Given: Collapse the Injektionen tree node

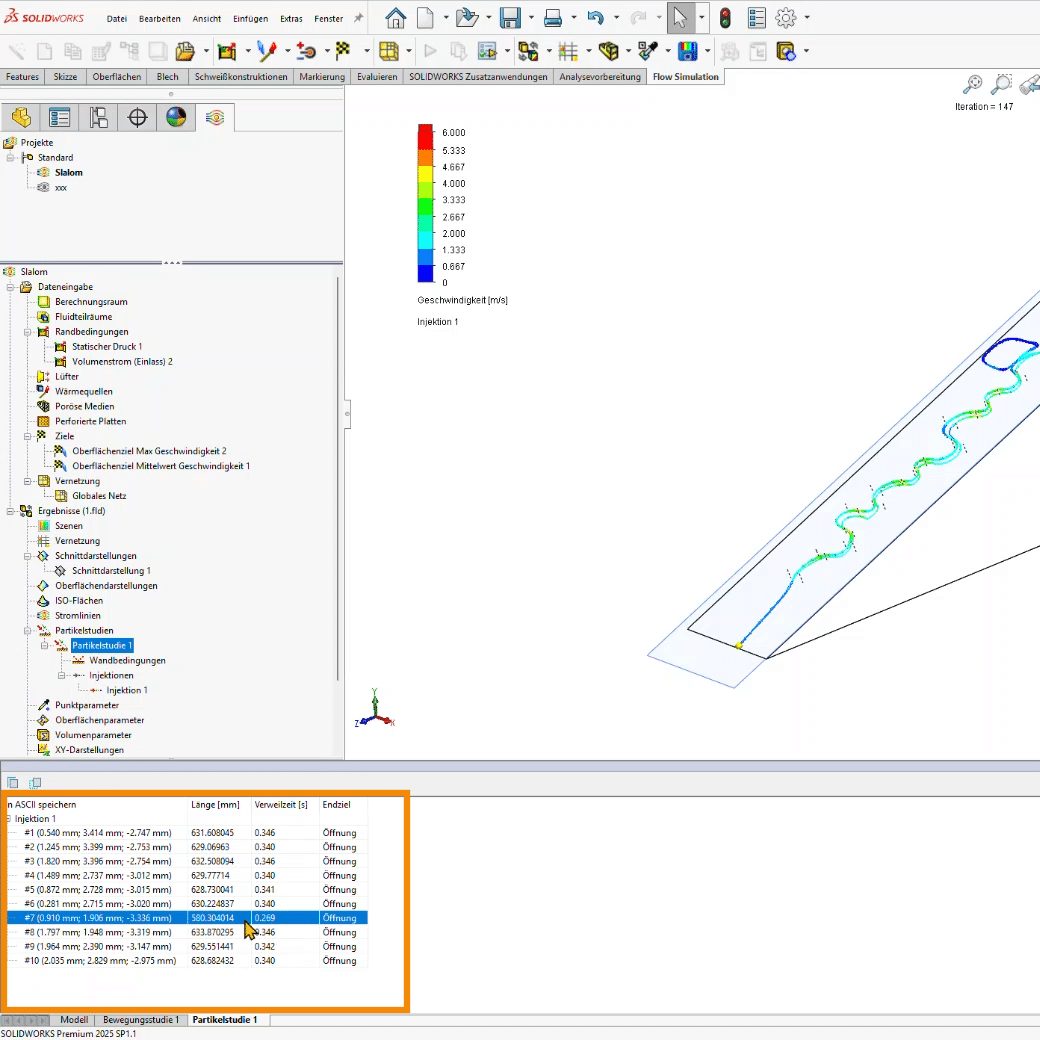Looking at the screenshot, I should 63,676.
